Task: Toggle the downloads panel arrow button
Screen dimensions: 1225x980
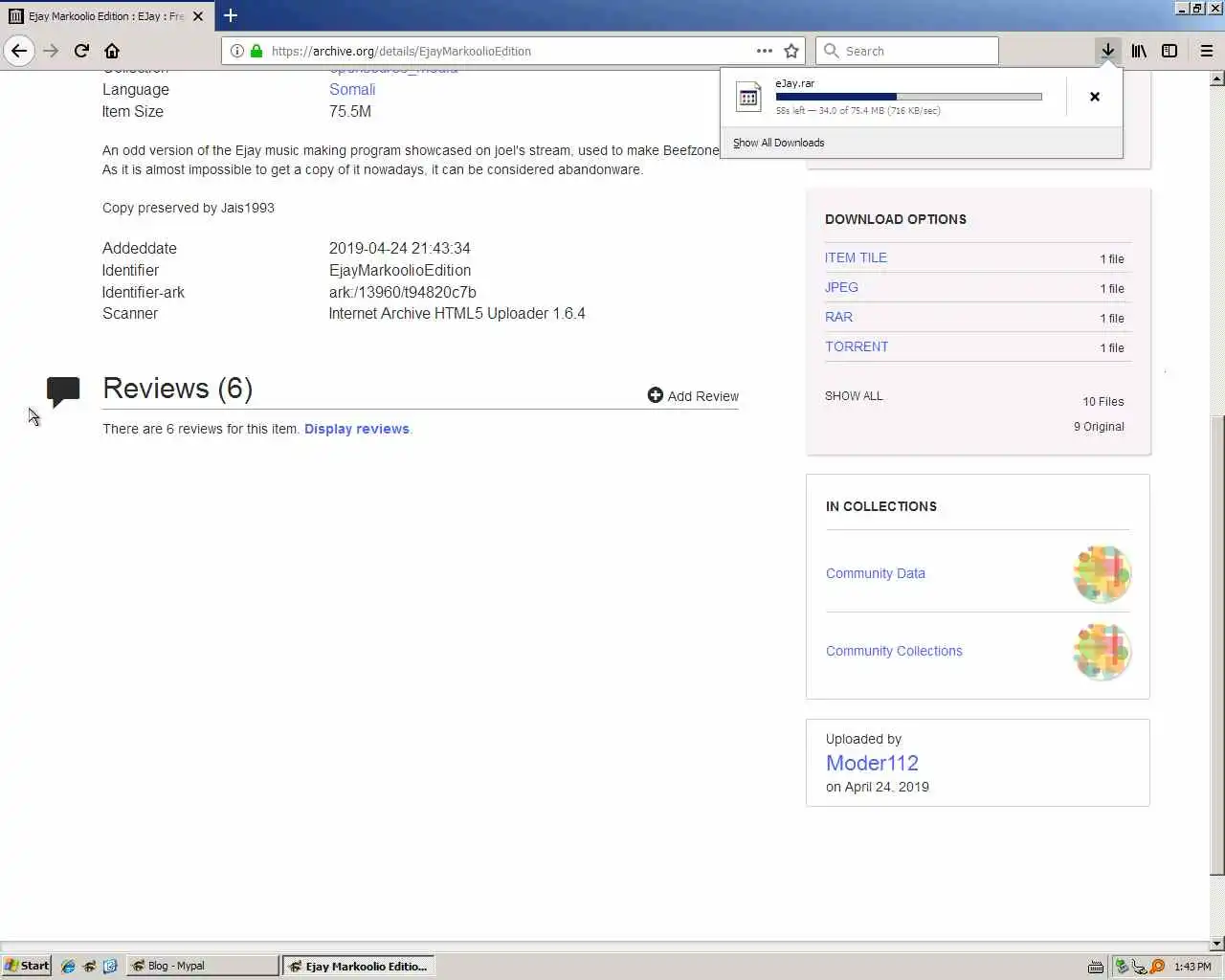Action: coord(1108,51)
